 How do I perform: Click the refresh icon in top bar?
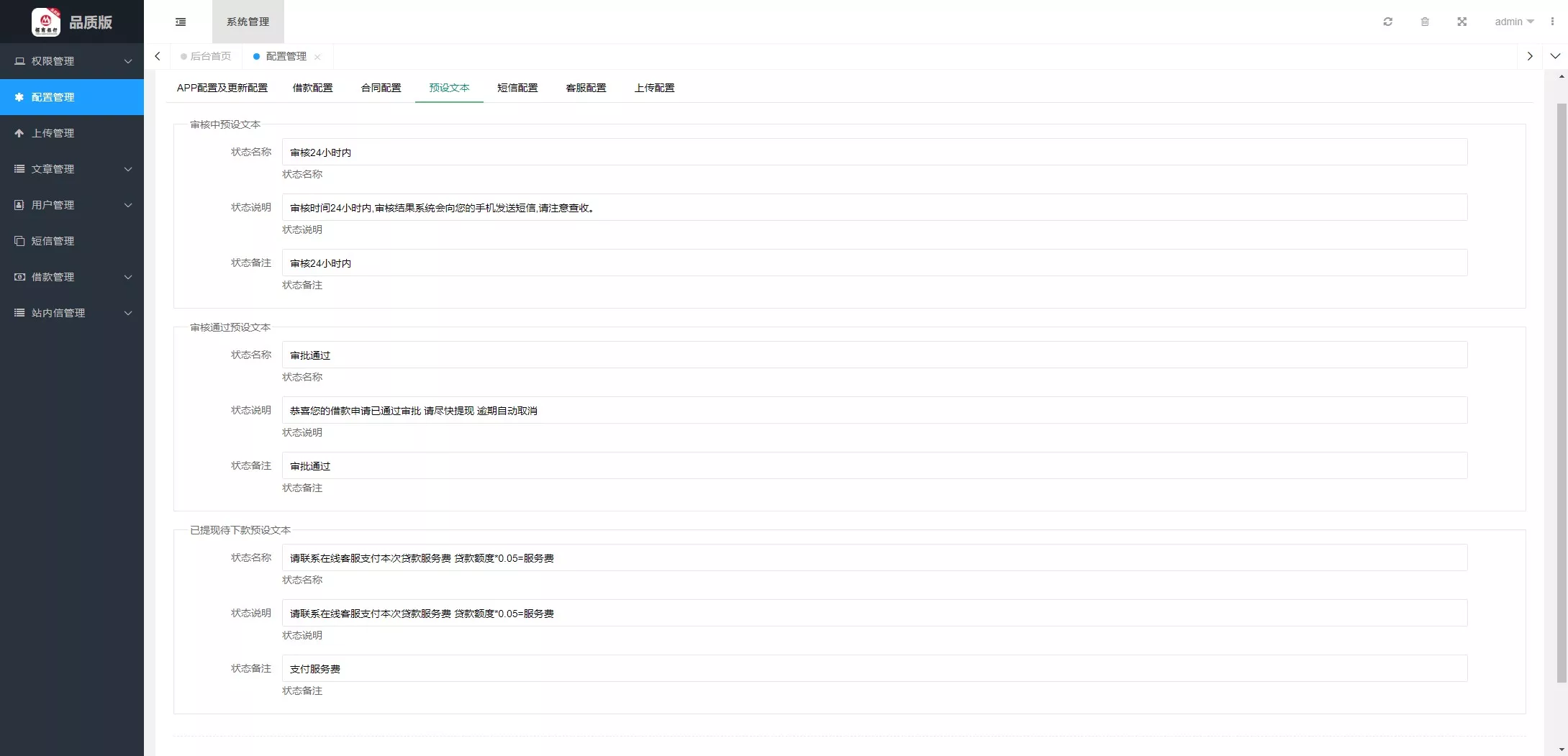pyautogui.click(x=1387, y=22)
